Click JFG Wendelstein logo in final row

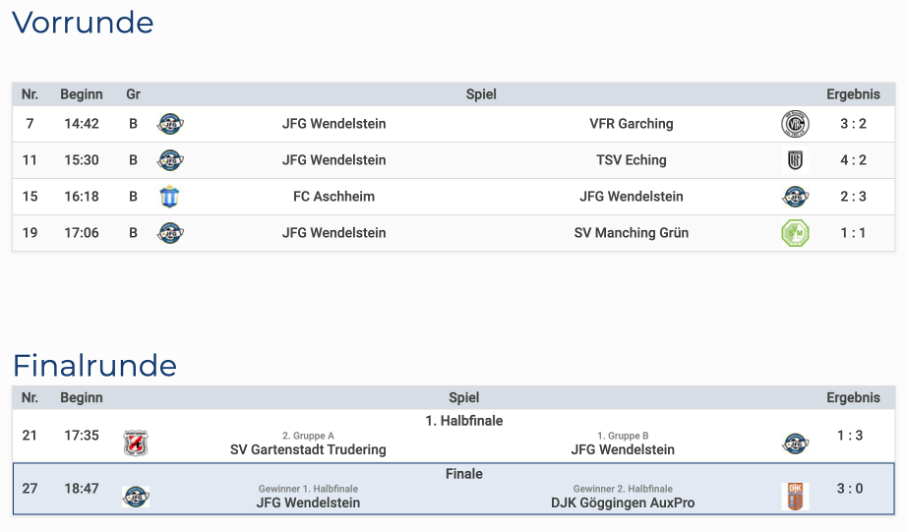coord(135,496)
